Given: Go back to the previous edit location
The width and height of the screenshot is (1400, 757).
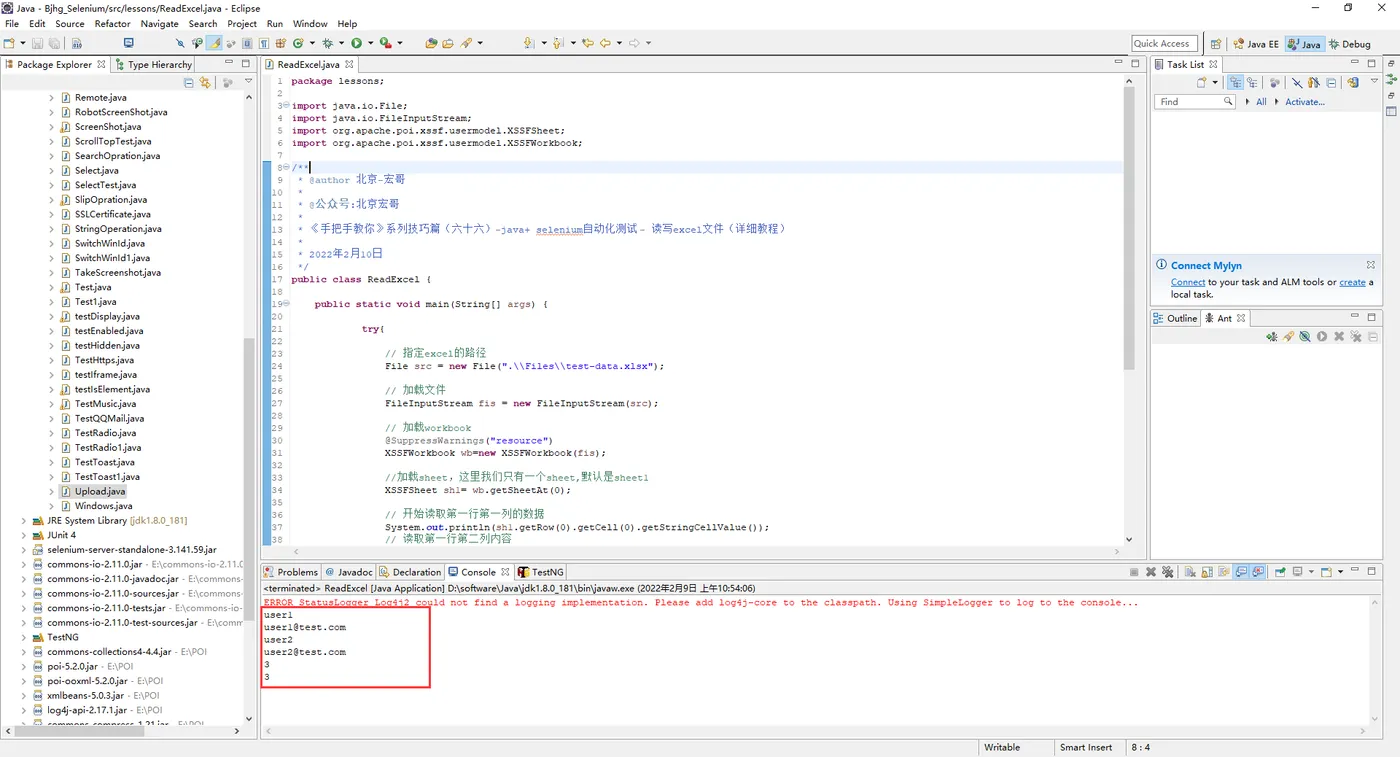Looking at the screenshot, I should coord(588,43).
